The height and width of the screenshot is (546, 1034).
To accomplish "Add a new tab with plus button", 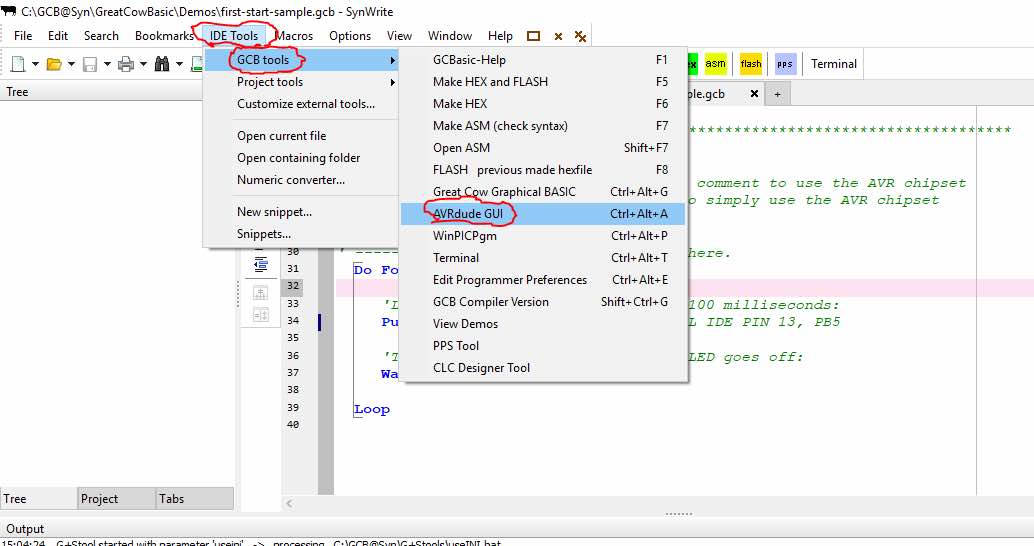I will [x=777, y=94].
